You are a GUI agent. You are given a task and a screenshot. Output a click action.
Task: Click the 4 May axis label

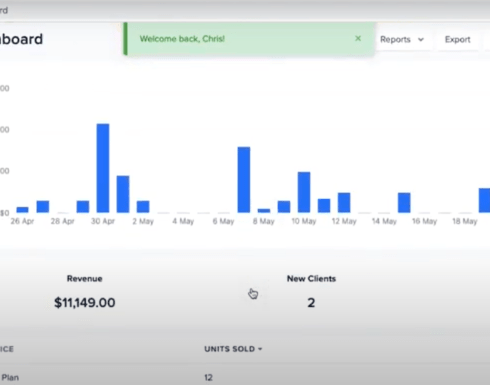tap(183, 221)
